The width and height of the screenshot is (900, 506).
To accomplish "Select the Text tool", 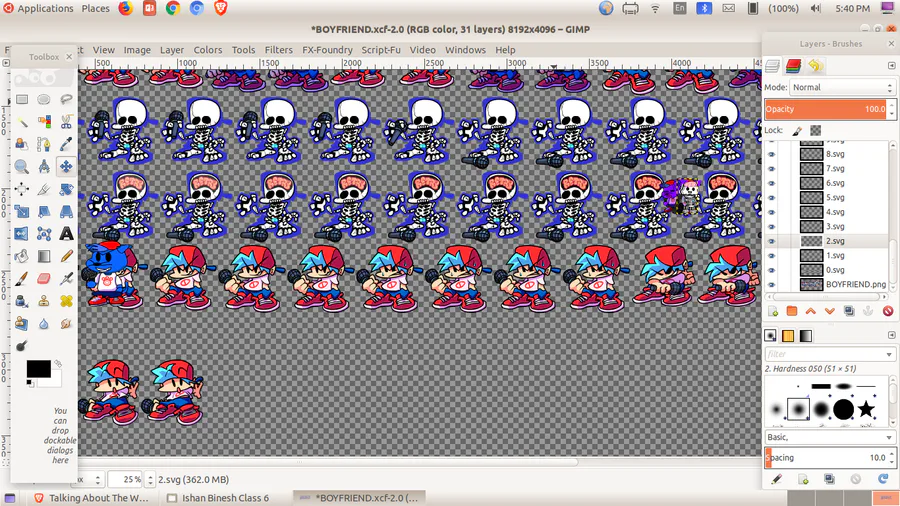I will 66,233.
